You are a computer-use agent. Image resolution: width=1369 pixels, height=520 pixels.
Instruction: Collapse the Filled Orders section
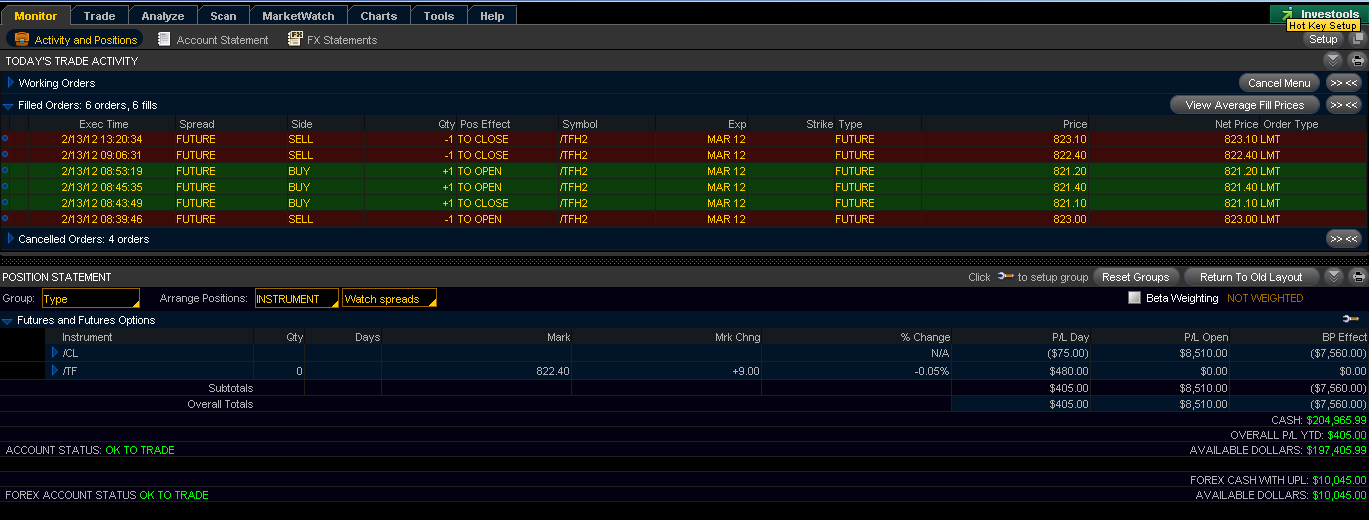click(8, 105)
